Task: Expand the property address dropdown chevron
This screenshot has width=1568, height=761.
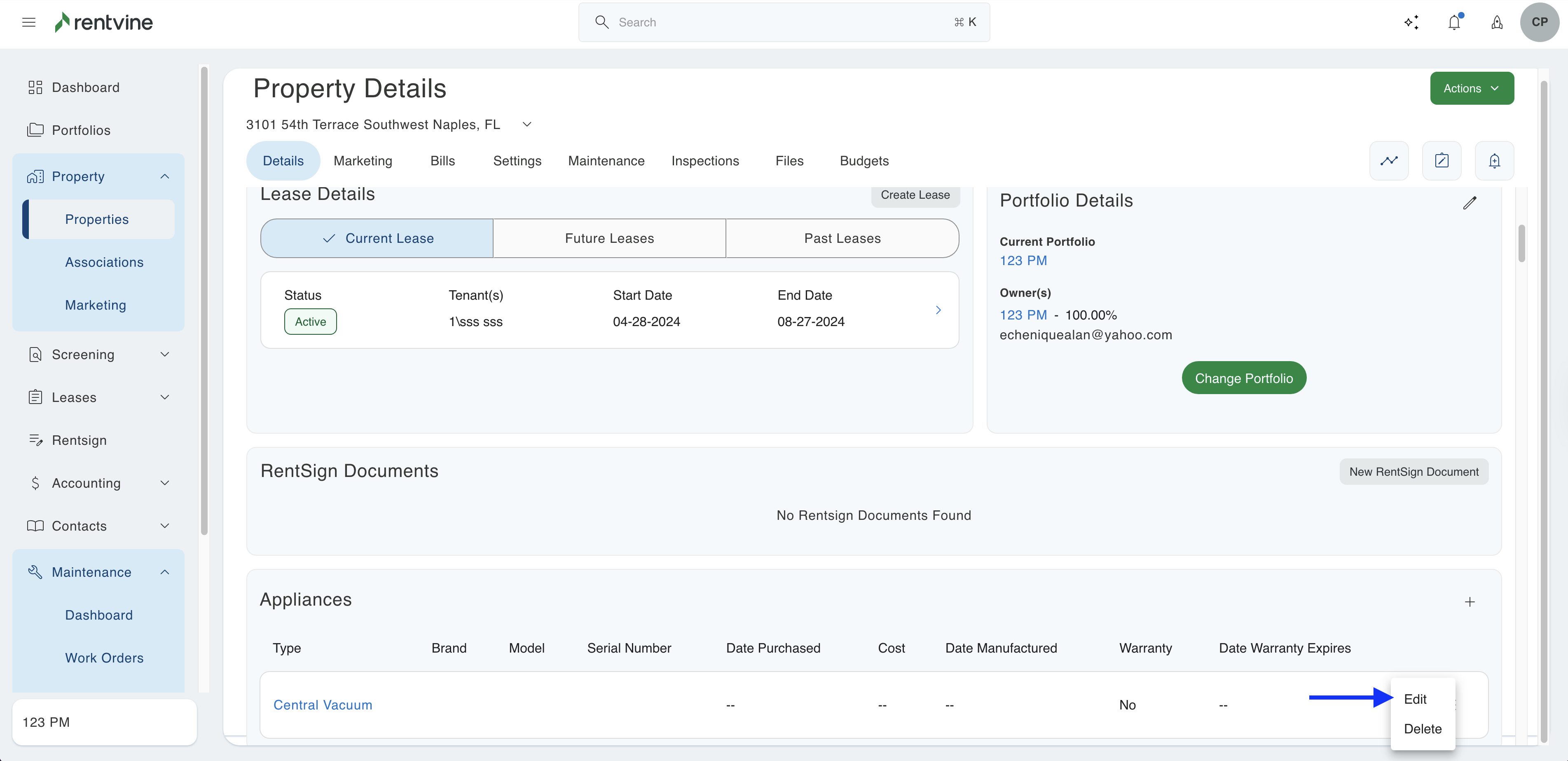Action: 527,124
